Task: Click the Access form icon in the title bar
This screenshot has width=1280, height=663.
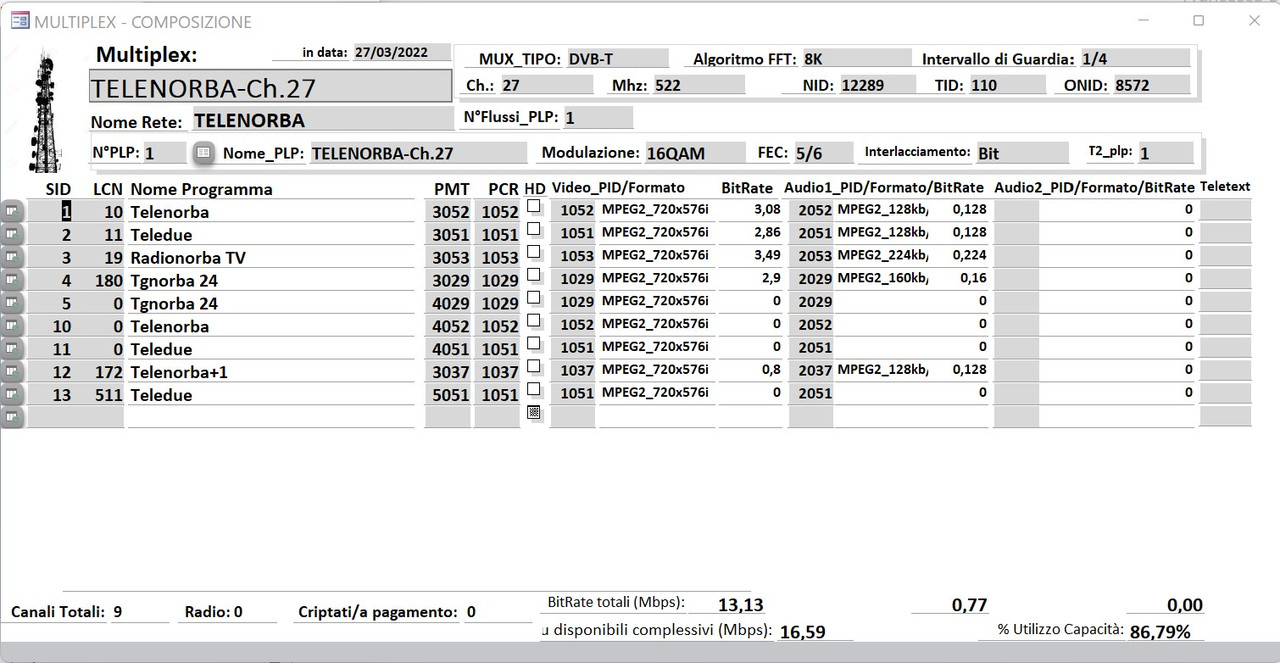Action: click(x=19, y=21)
